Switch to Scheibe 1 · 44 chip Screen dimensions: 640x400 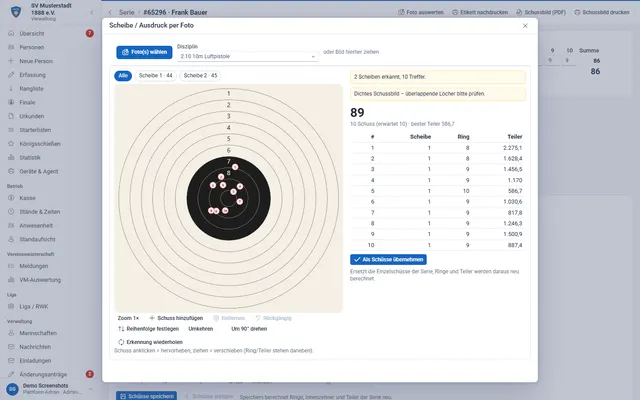156,76
